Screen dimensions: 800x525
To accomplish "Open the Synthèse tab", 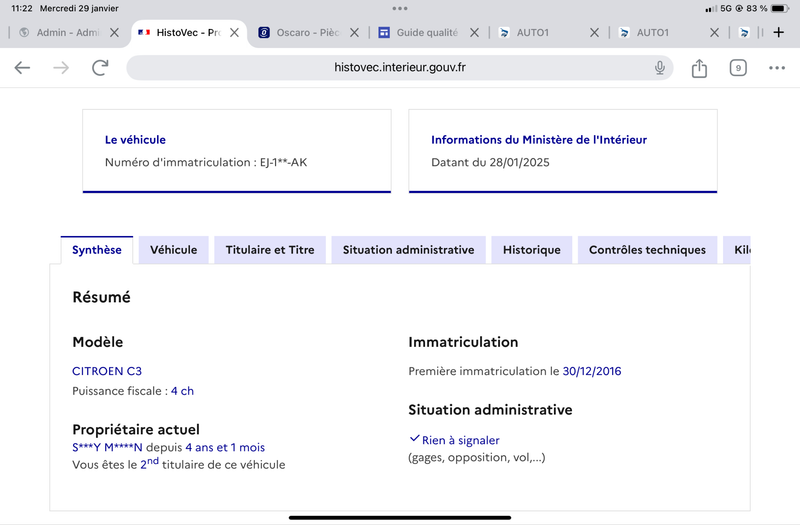I will pyautogui.click(x=97, y=250).
